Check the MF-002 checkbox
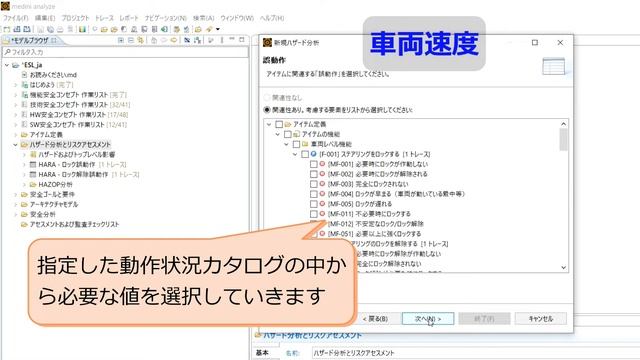Screen dimensions: 640x360 point(313,174)
